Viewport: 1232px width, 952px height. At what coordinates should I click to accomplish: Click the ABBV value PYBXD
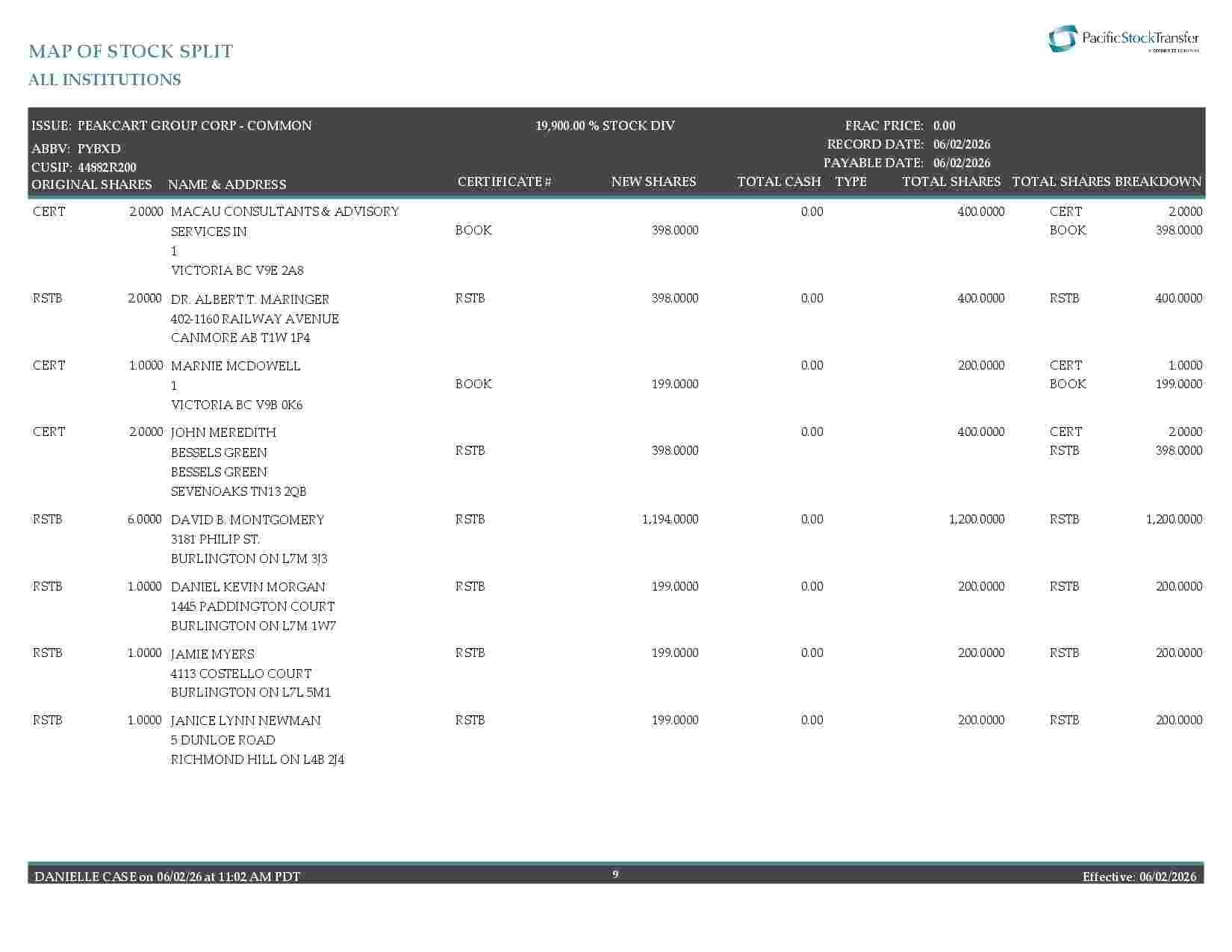point(99,149)
